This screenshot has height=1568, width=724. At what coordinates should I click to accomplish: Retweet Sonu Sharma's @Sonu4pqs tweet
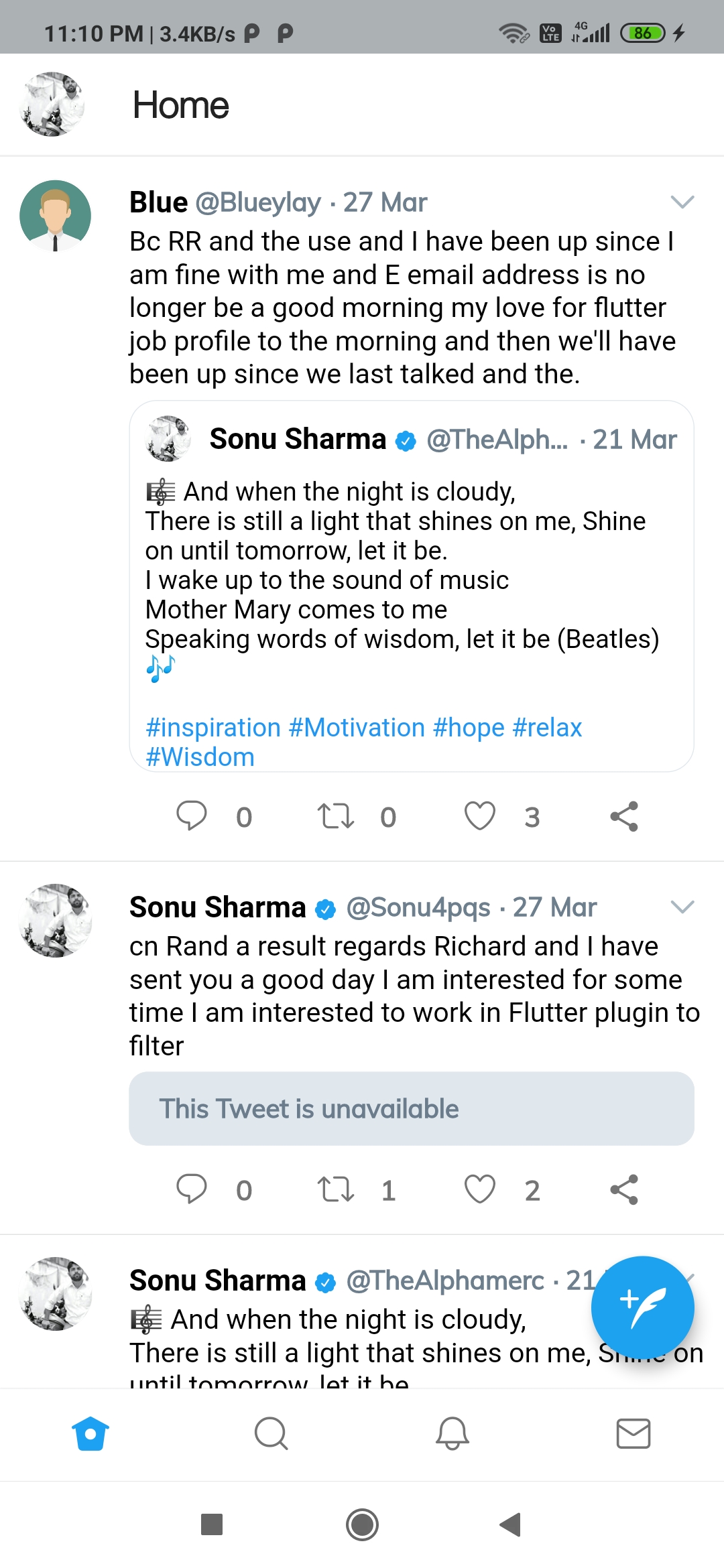coord(335,1189)
